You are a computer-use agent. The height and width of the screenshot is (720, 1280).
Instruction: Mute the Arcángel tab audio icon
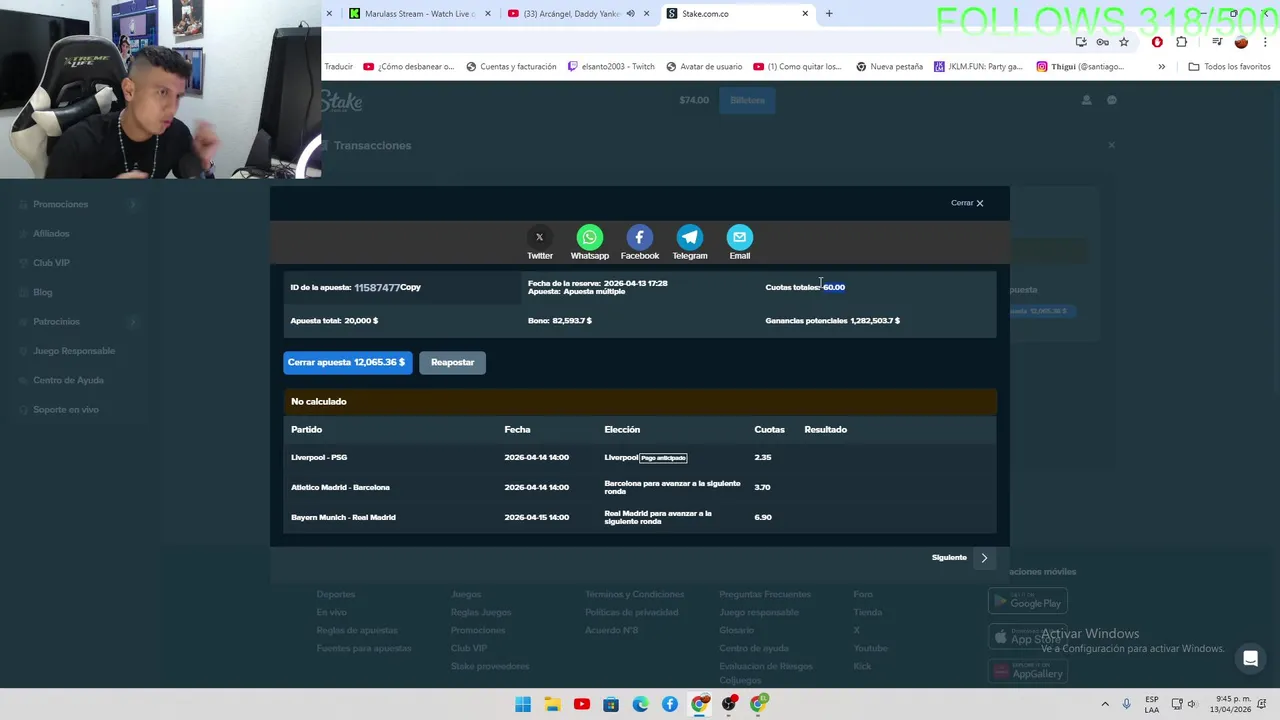(x=631, y=14)
